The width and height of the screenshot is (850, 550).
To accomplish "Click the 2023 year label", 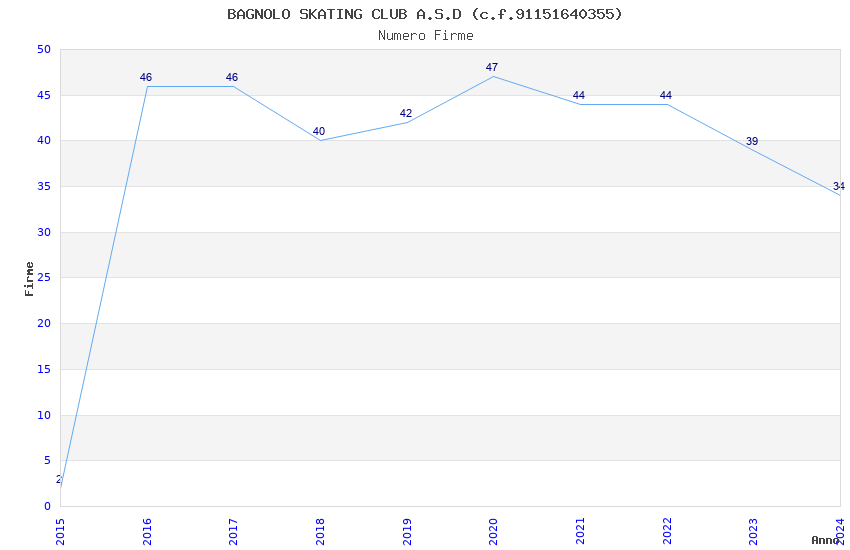I will click(x=754, y=532).
